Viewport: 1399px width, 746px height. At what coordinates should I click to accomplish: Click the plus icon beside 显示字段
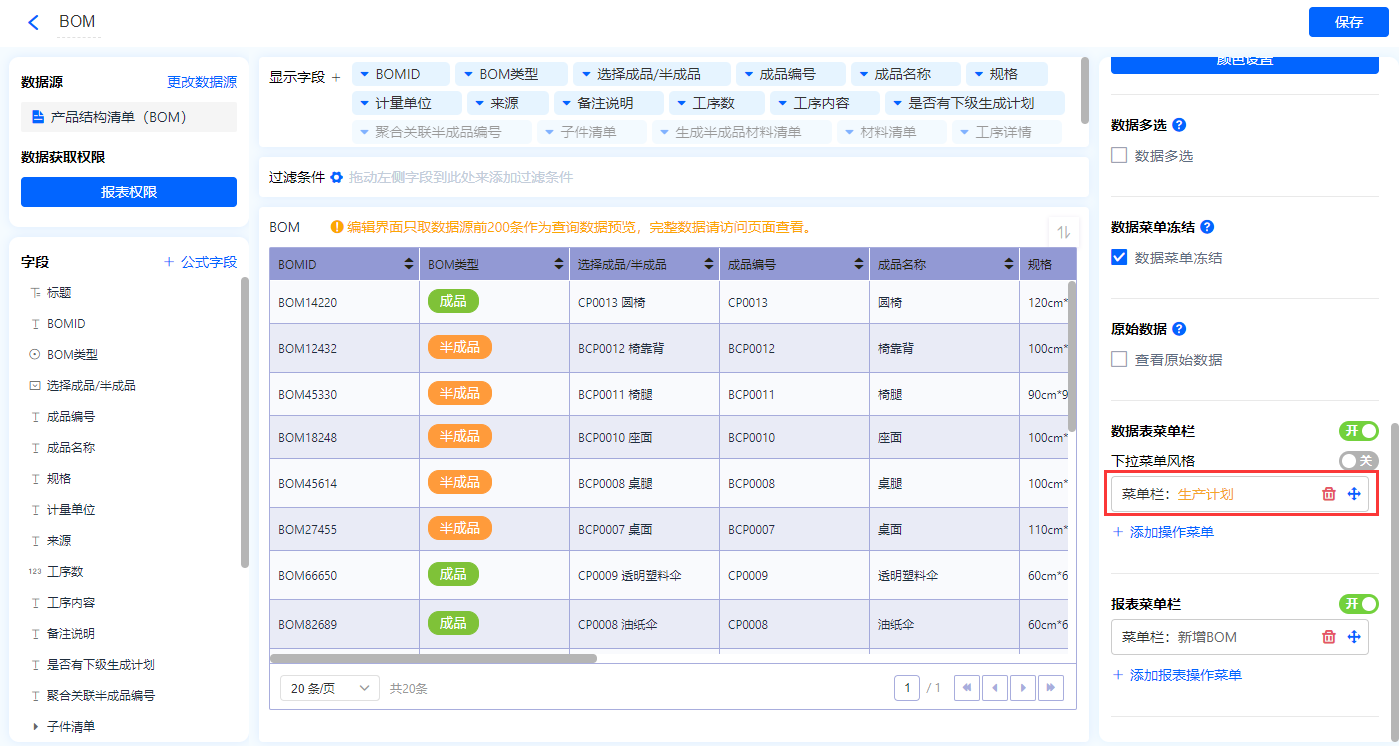click(336, 77)
